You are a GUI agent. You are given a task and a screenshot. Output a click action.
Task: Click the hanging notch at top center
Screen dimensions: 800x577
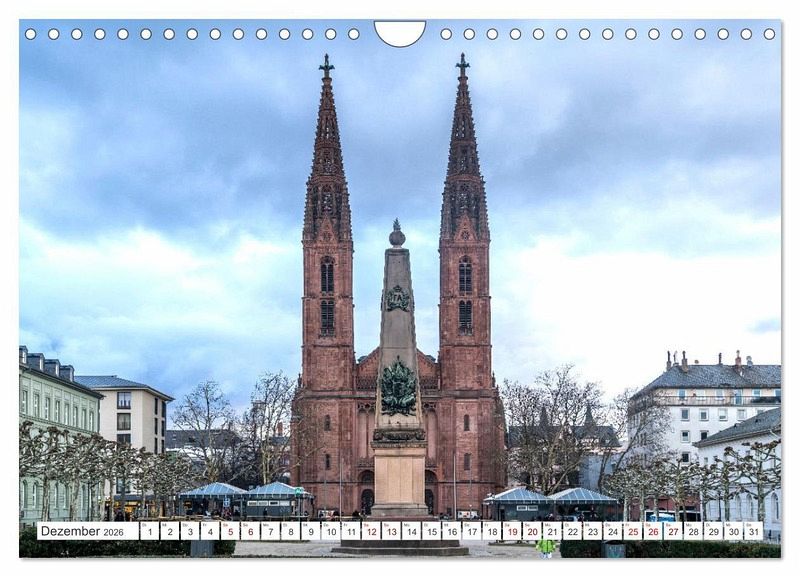click(x=400, y=33)
